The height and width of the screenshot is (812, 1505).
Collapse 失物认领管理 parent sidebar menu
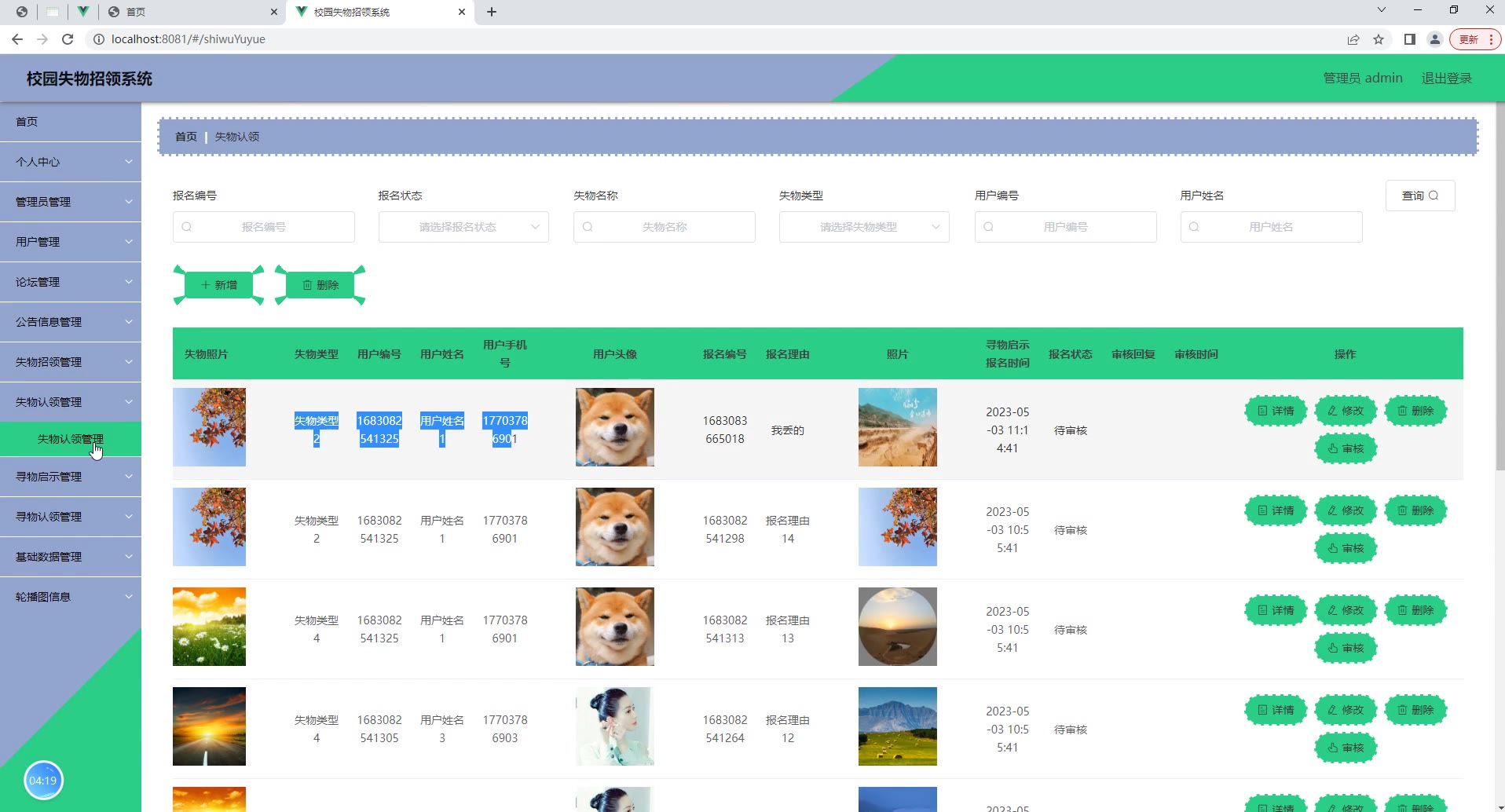pyautogui.click(x=71, y=402)
